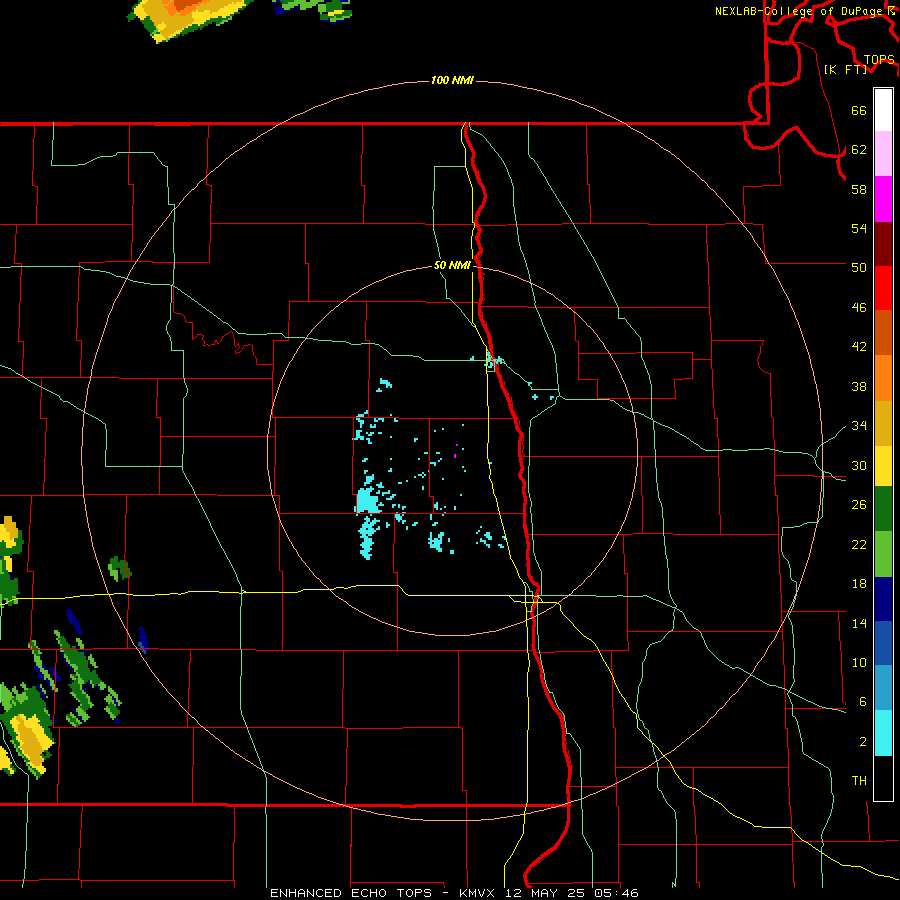The image size is (900, 900).
Task: Click the orange legend swatch near 38
Action: [883, 377]
